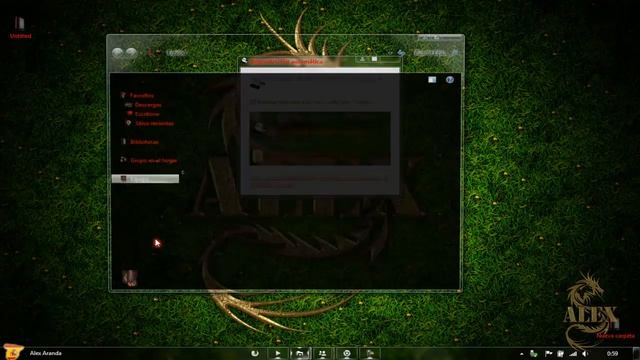Screen dimensions: 640x360
Task: Open the Untitled desktop icon
Action: (20, 27)
